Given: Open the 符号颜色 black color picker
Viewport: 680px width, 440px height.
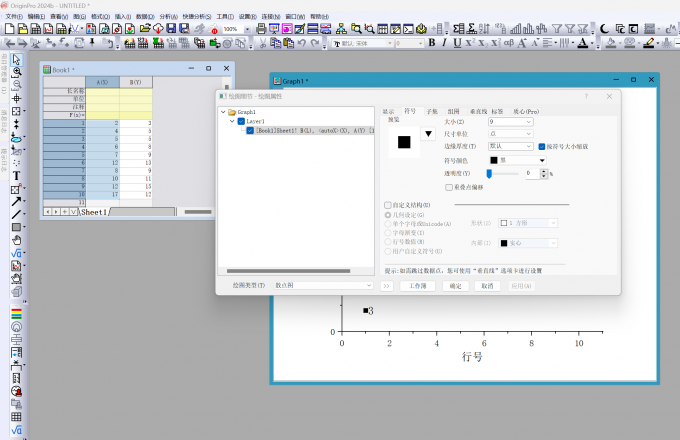Looking at the screenshot, I should 517,160.
